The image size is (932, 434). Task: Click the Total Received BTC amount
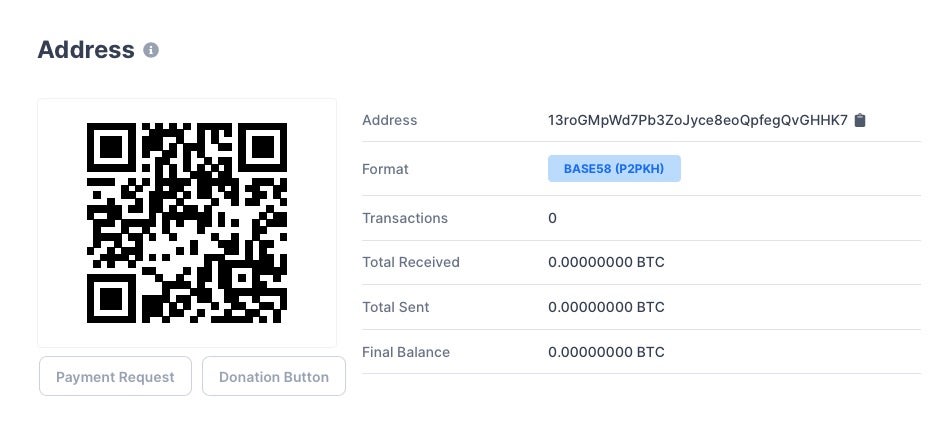pyautogui.click(x=606, y=262)
